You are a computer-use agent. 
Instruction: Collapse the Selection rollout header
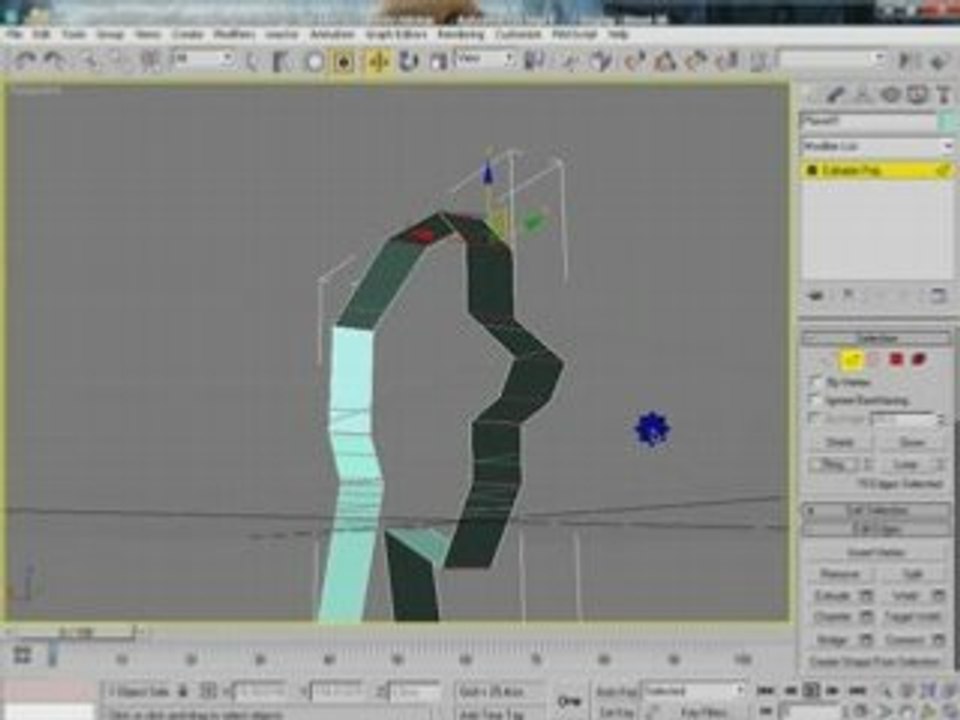[877, 339]
